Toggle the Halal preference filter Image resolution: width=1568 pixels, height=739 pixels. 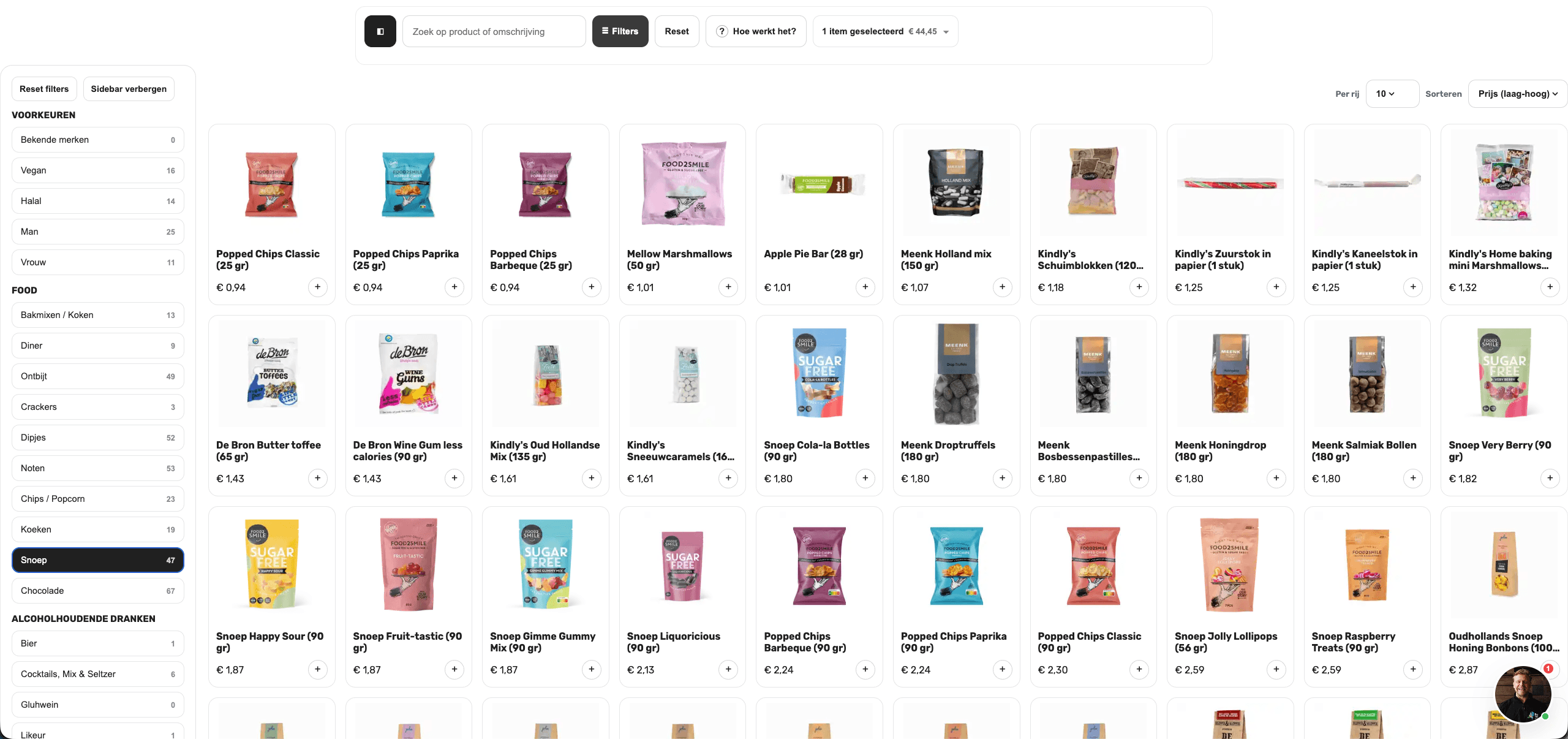point(98,201)
